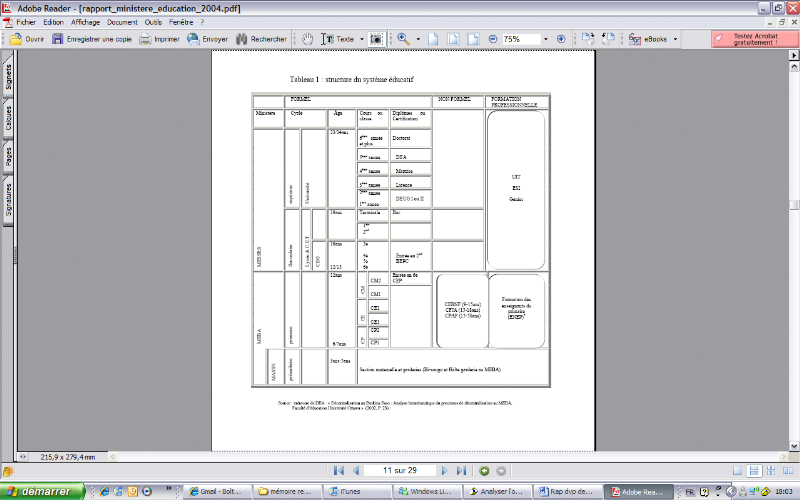Switch to Single Page layout
This screenshot has height=500, width=800.
[x=737, y=471]
